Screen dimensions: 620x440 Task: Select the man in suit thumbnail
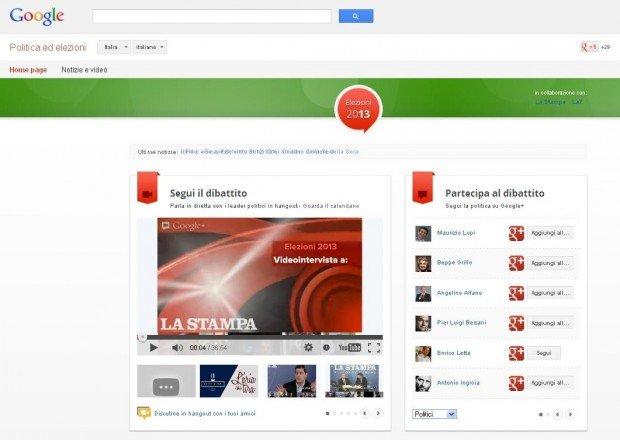[292, 381]
